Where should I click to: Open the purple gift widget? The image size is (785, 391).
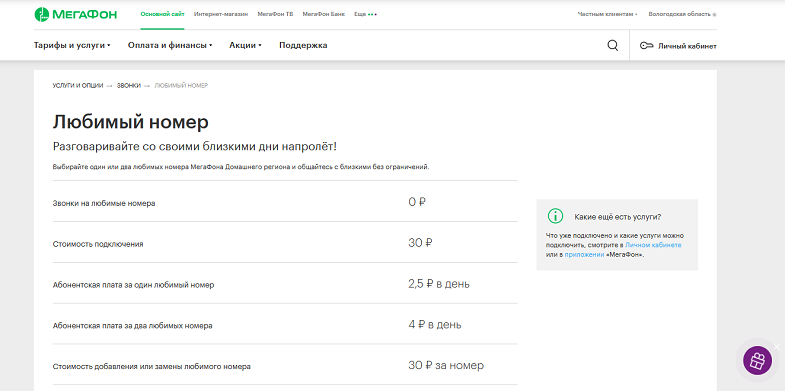coord(757,360)
